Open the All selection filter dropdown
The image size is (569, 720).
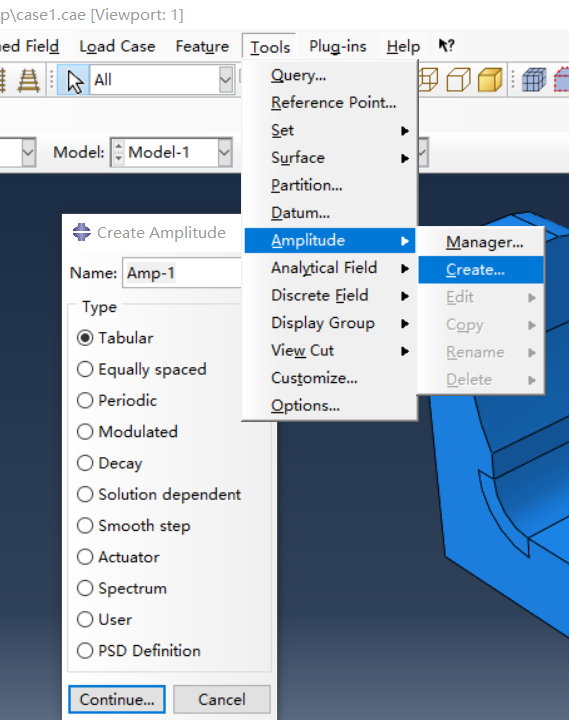(x=225, y=80)
